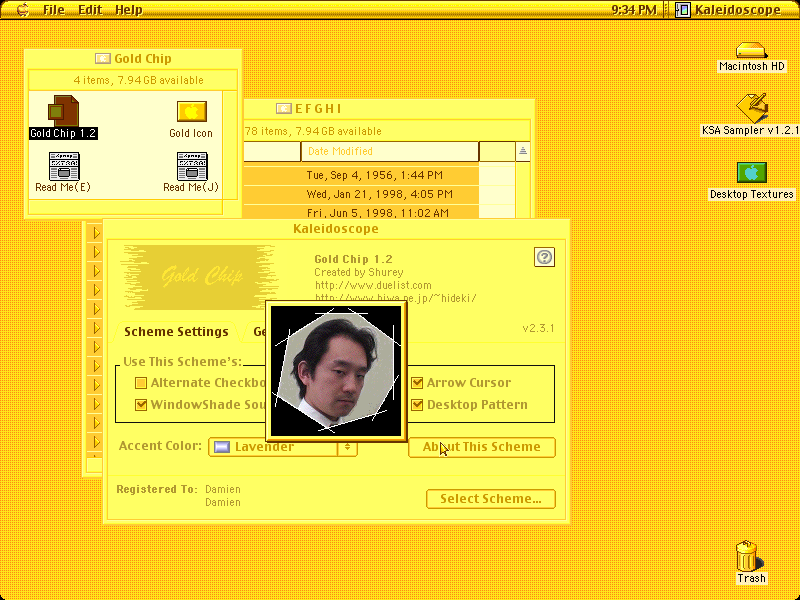Click the scheme author's portrait photo

(336, 371)
